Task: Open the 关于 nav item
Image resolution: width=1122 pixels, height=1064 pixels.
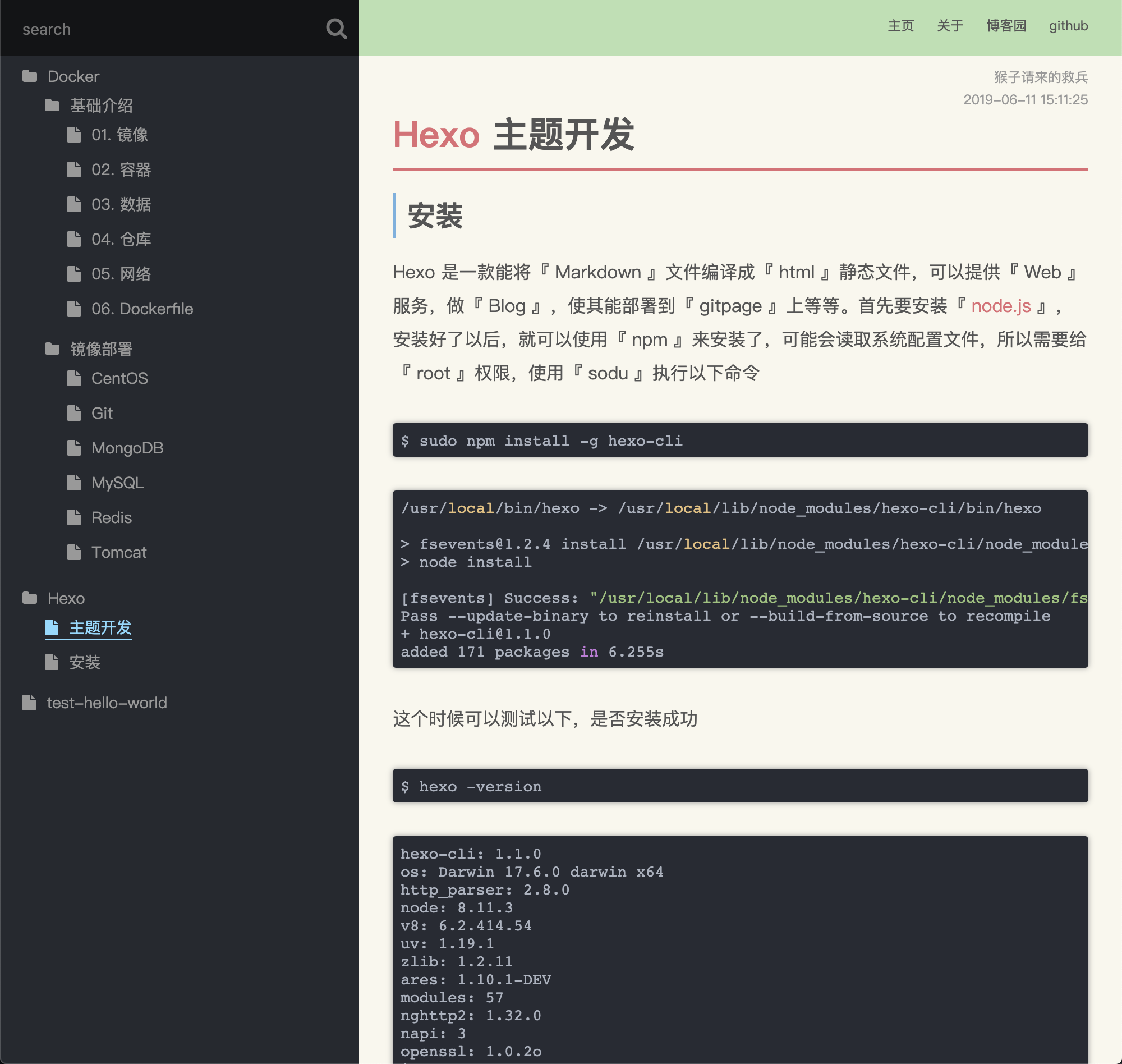Action: pyautogui.click(x=950, y=25)
